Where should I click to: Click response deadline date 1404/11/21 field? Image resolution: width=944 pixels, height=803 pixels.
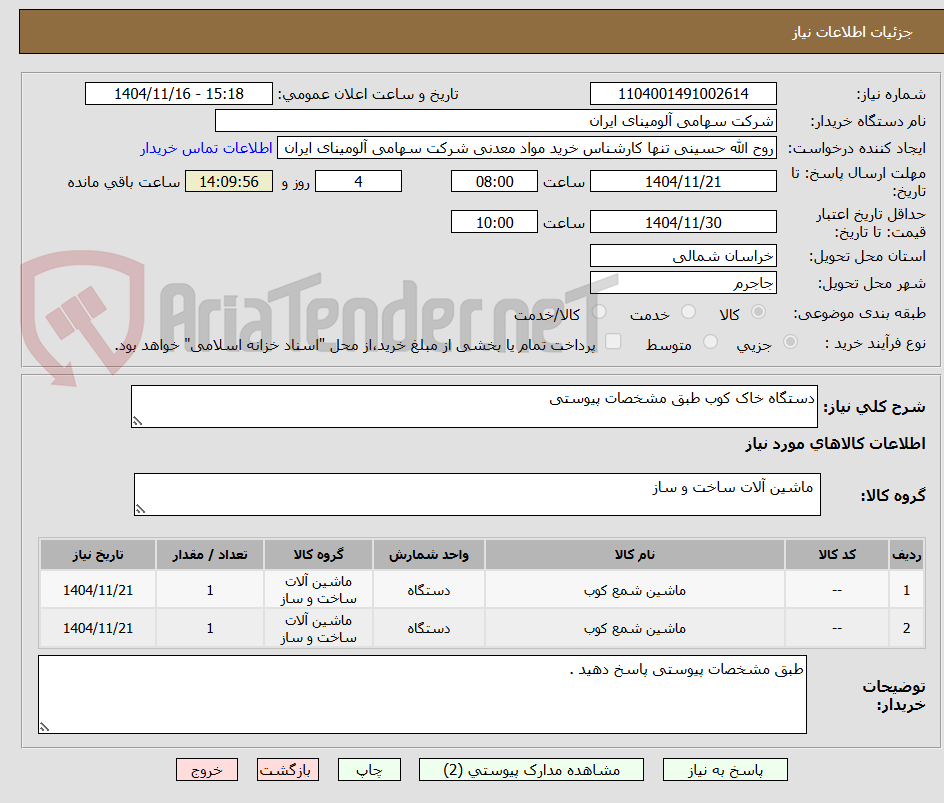683,181
